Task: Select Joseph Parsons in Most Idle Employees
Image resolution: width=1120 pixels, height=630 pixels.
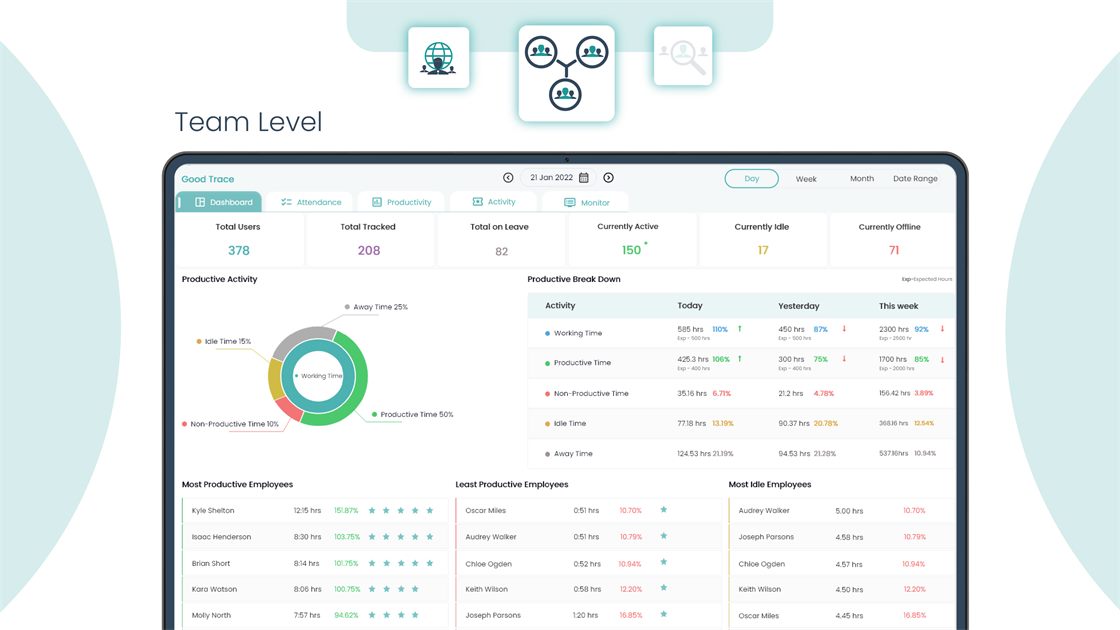Action: [841, 537]
